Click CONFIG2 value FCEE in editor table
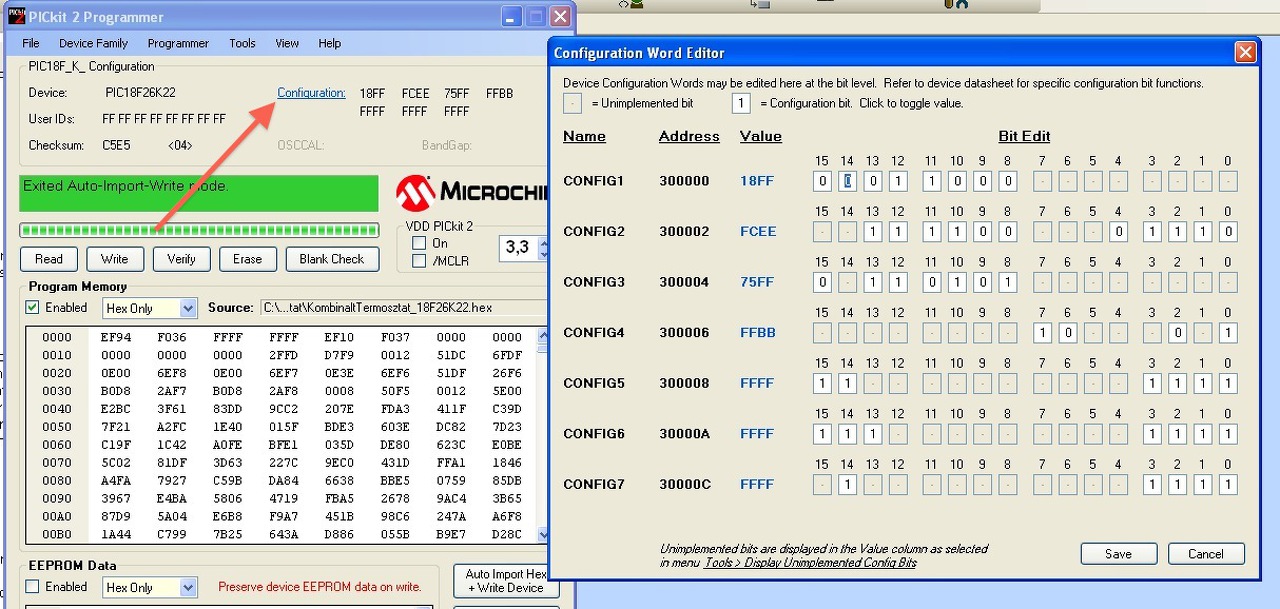 [x=757, y=231]
